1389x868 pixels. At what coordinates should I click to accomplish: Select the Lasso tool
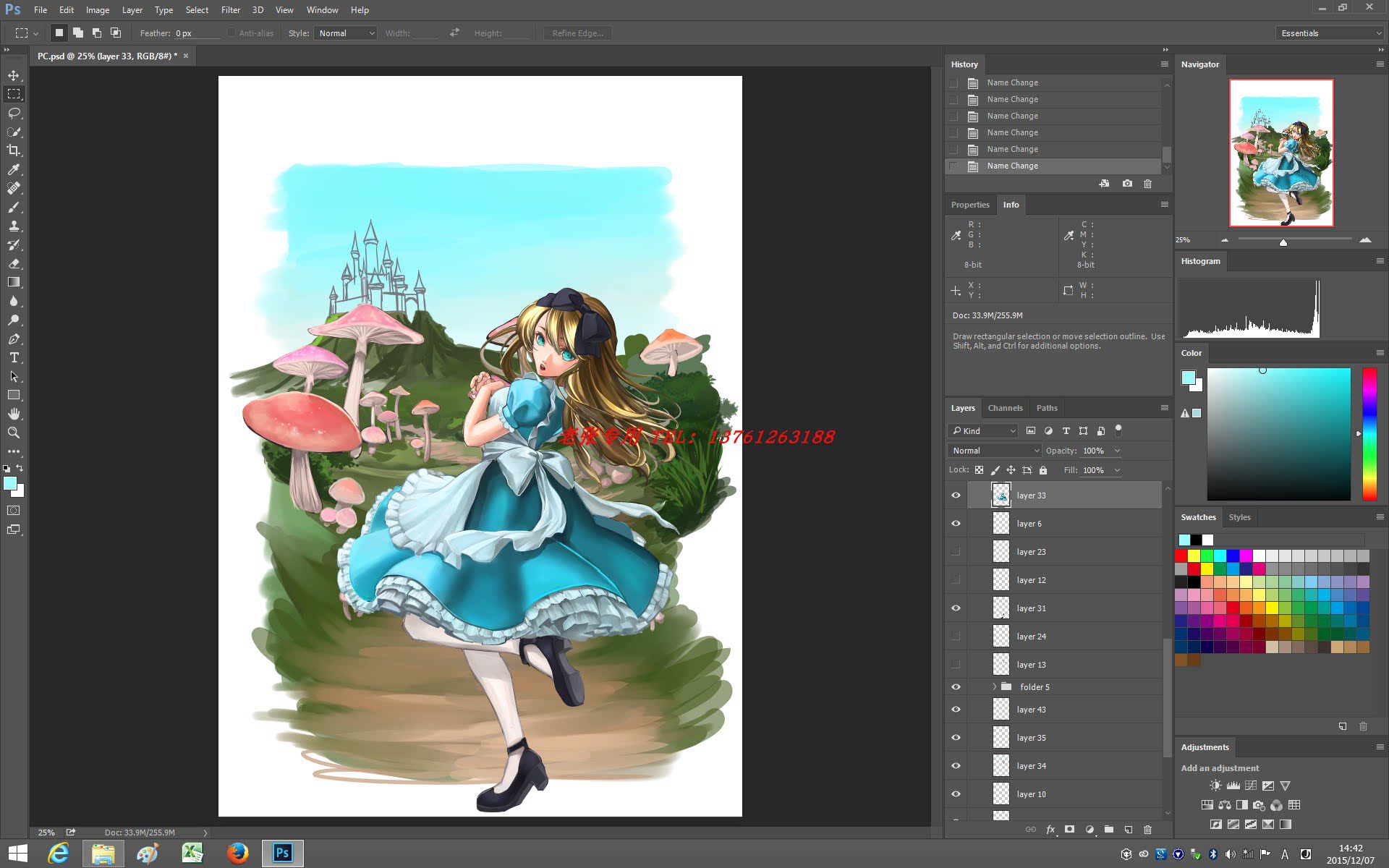(x=14, y=113)
